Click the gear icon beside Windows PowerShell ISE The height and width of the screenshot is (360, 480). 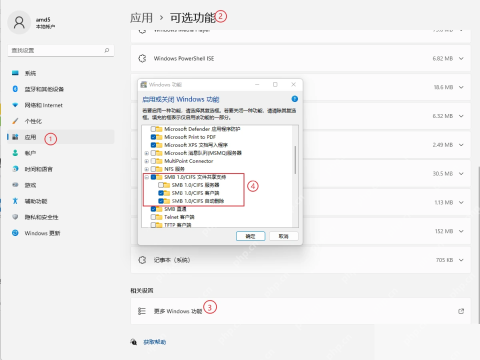(x=142, y=58)
